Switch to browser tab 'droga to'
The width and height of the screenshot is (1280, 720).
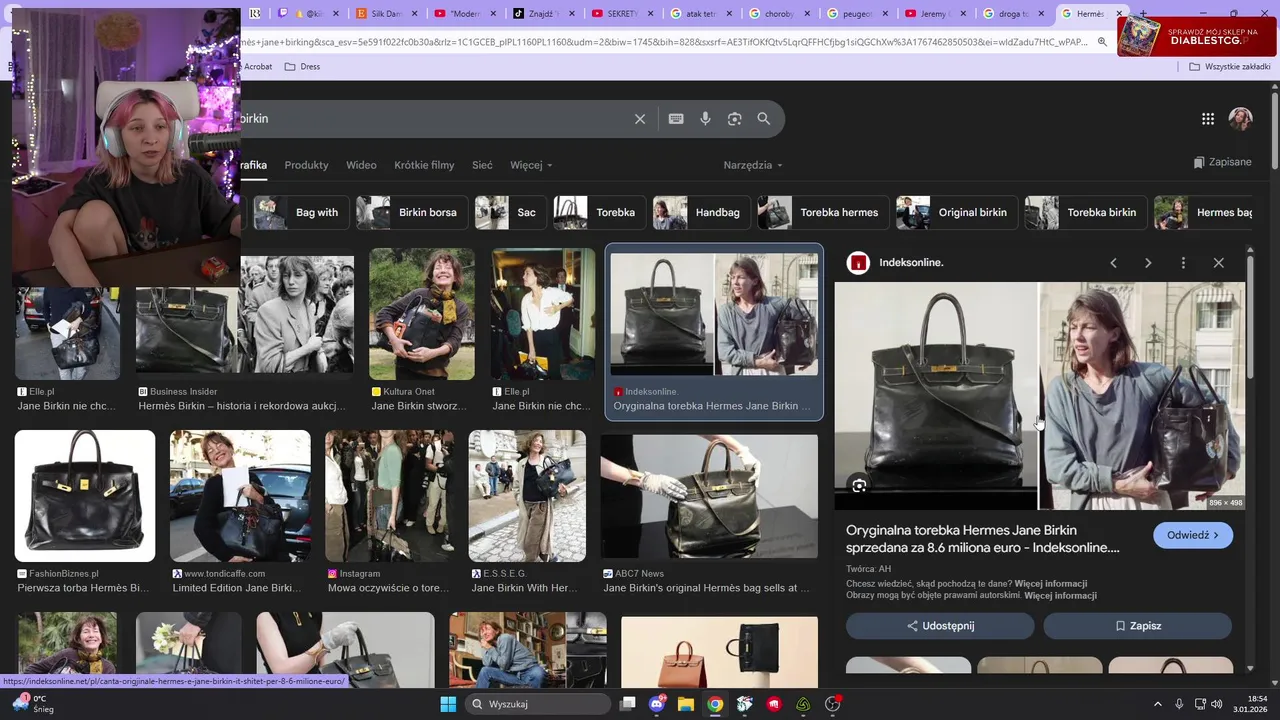(1012, 14)
